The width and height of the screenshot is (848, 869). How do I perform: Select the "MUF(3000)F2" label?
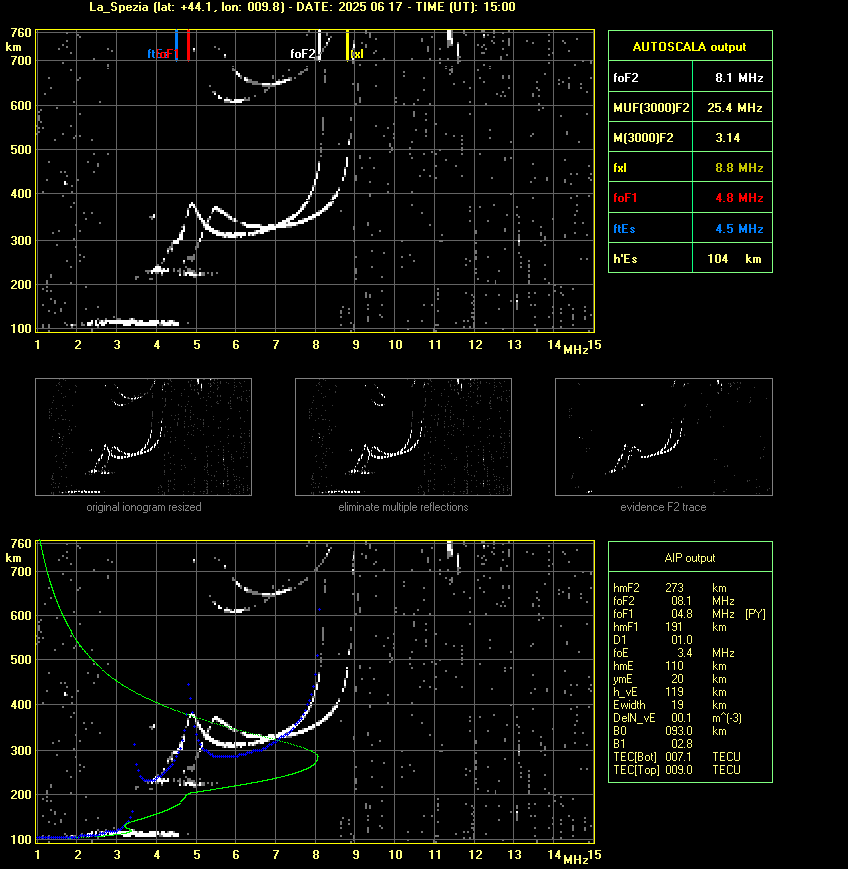click(651, 108)
